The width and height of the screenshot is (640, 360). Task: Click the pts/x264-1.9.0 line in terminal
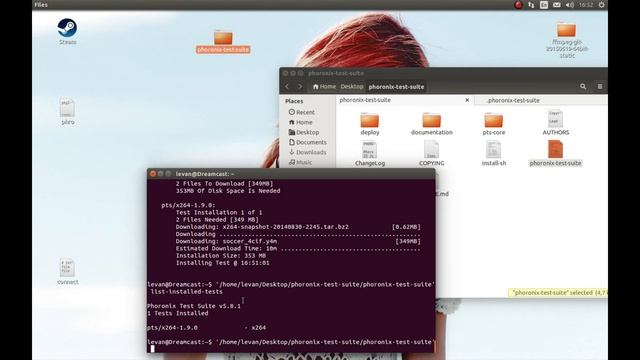(x=207, y=327)
